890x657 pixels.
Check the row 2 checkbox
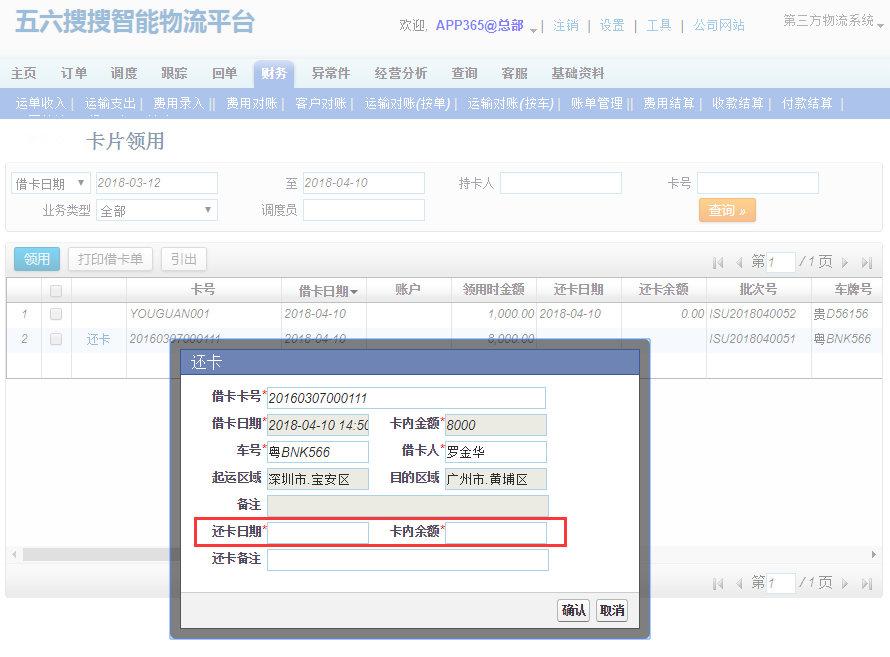pyautogui.click(x=56, y=339)
